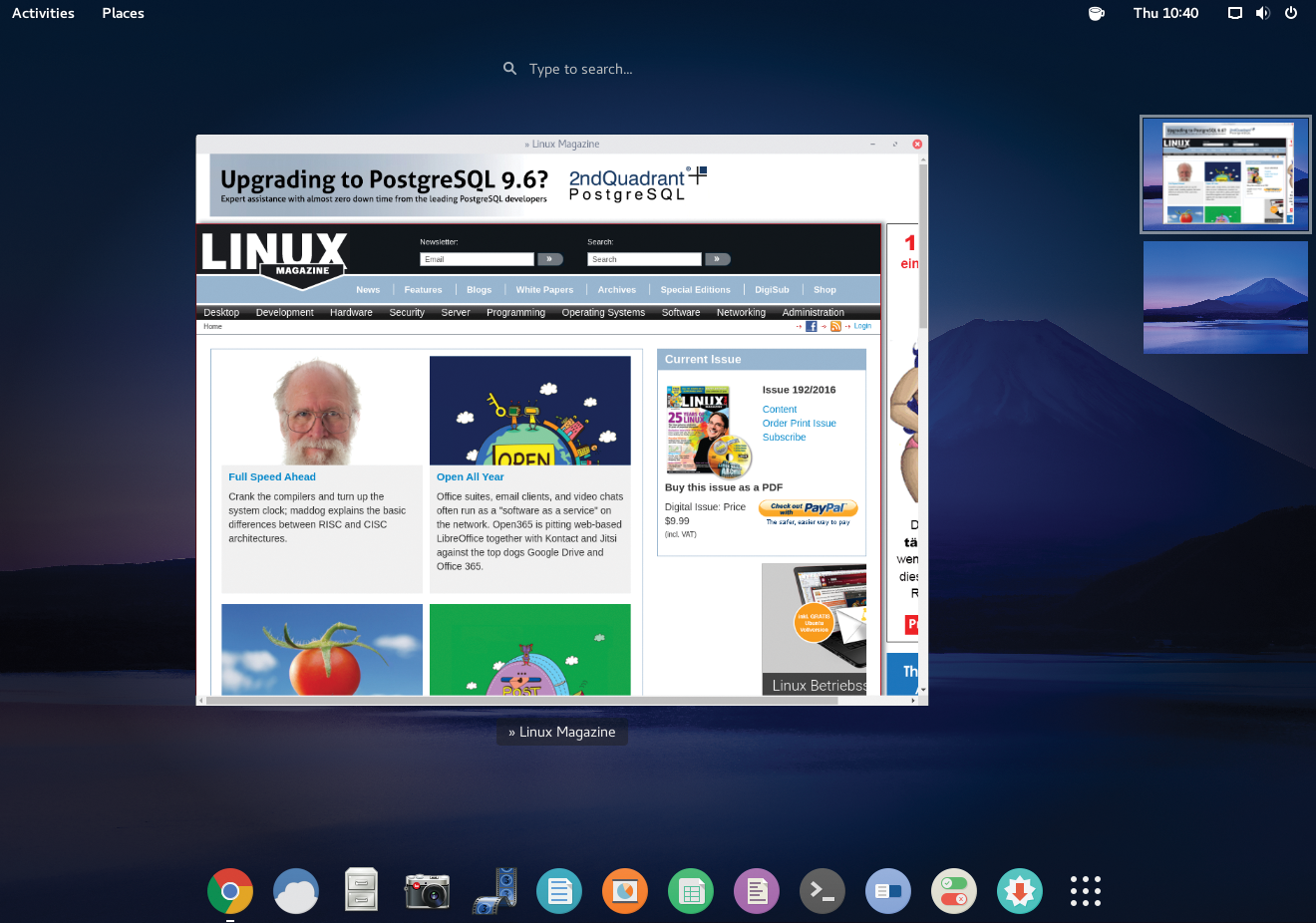Open the software updater icon in the dock
This screenshot has height=923, width=1316.
click(1019, 890)
